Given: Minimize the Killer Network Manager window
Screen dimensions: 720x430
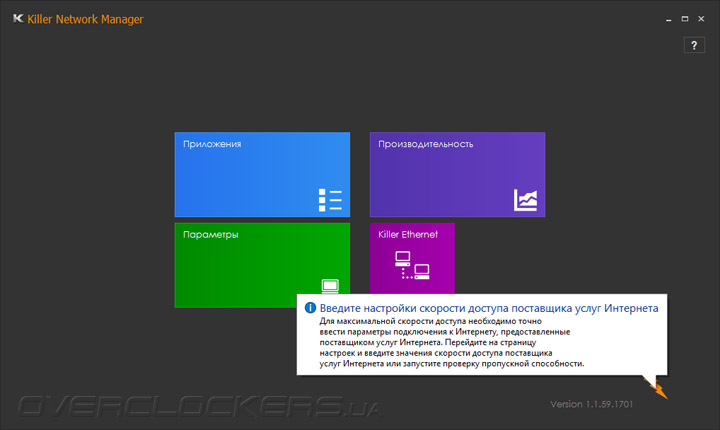Looking at the screenshot, I should 669,19.
